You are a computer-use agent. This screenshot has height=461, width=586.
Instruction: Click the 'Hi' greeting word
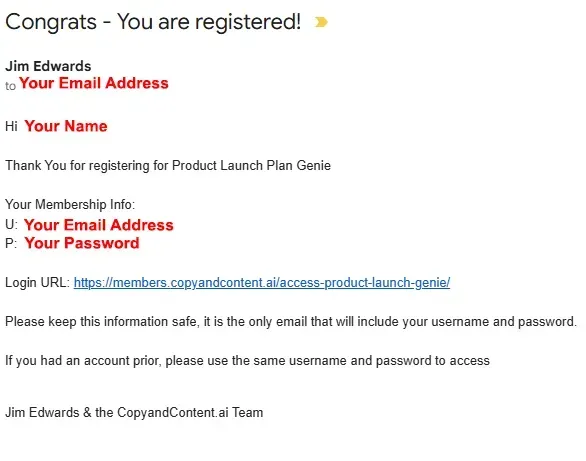point(12,126)
